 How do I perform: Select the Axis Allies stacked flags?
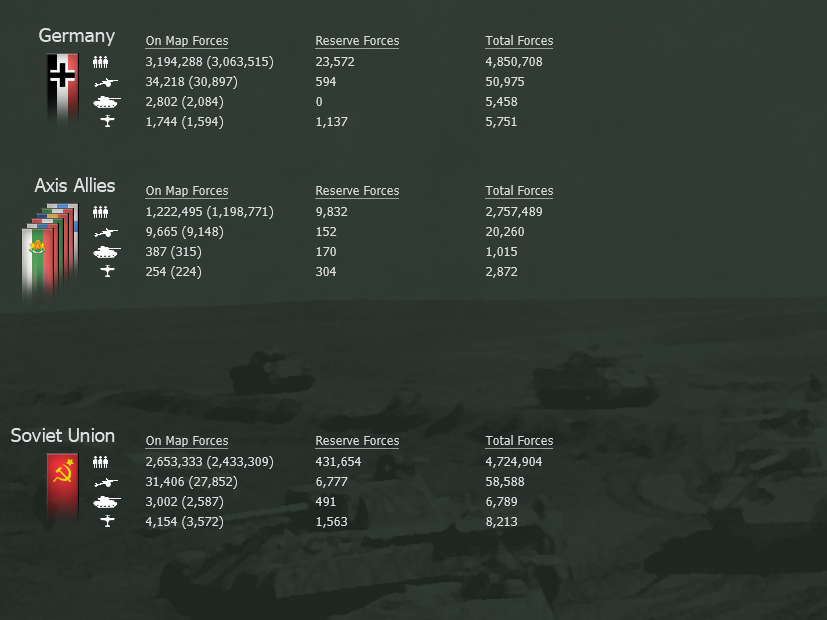click(50, 252)
